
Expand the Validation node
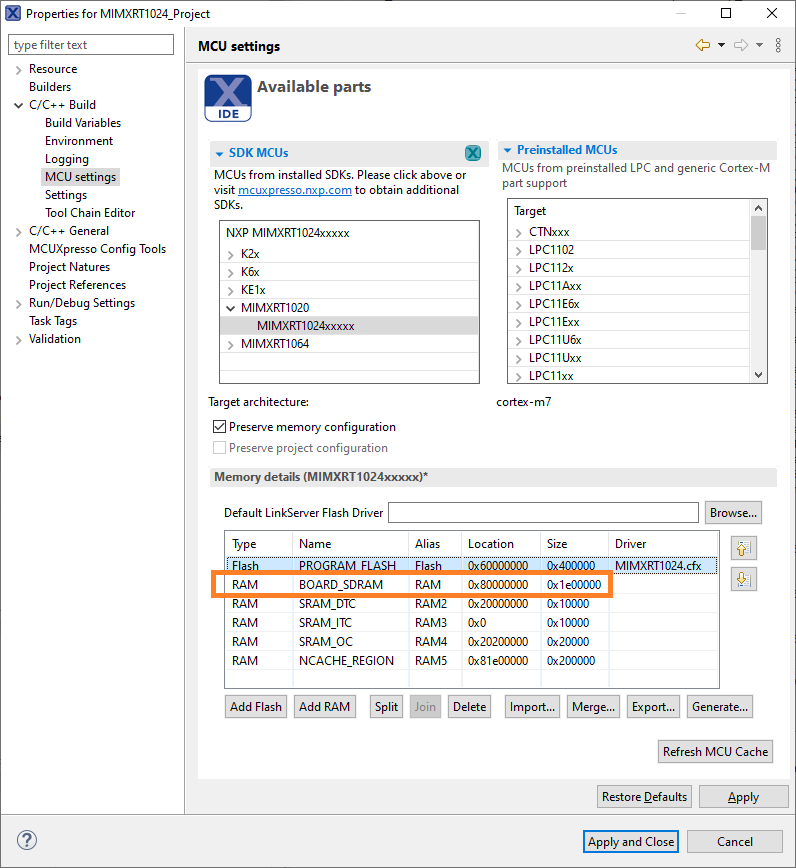18,339
